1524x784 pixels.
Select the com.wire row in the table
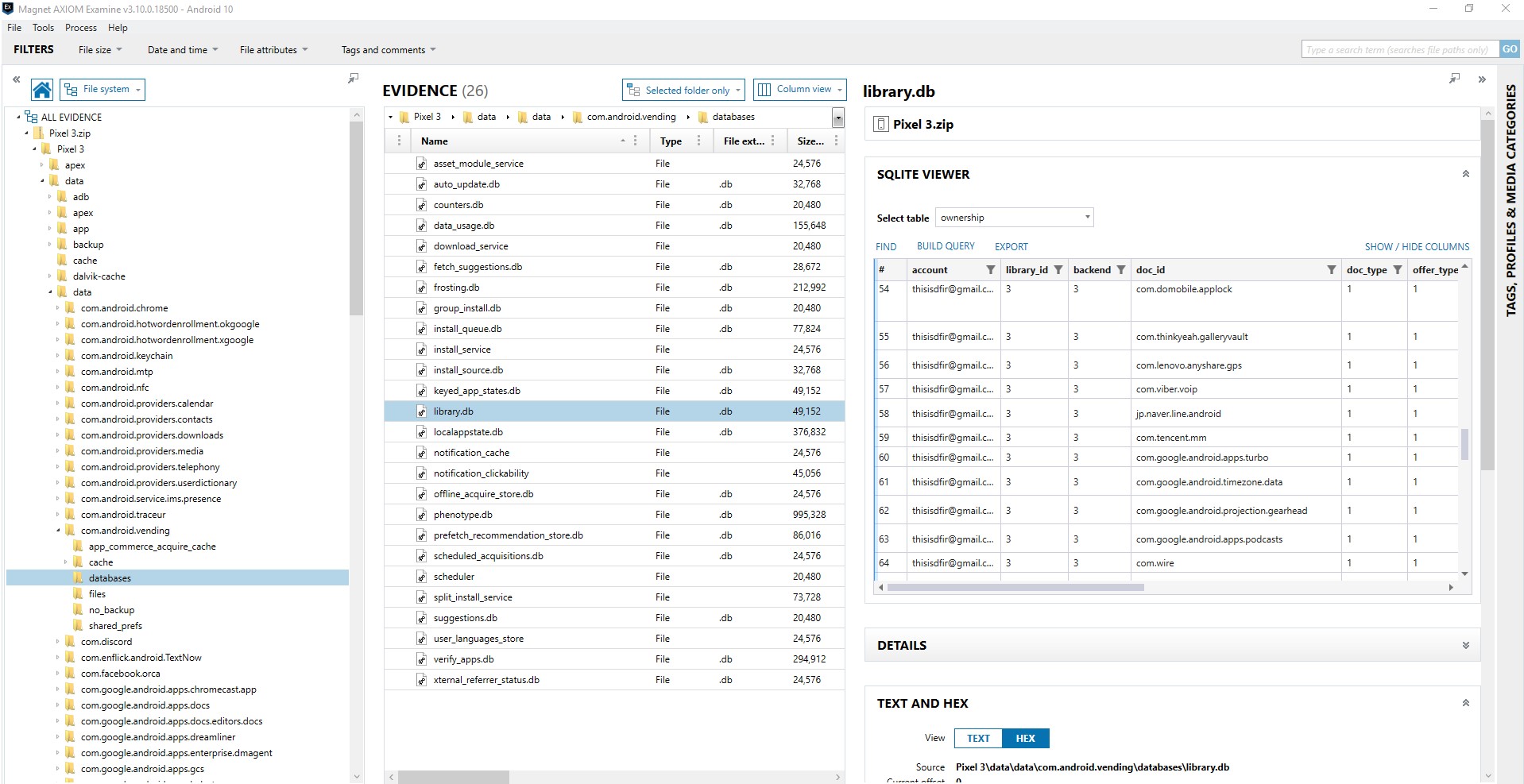point(1166,563)
